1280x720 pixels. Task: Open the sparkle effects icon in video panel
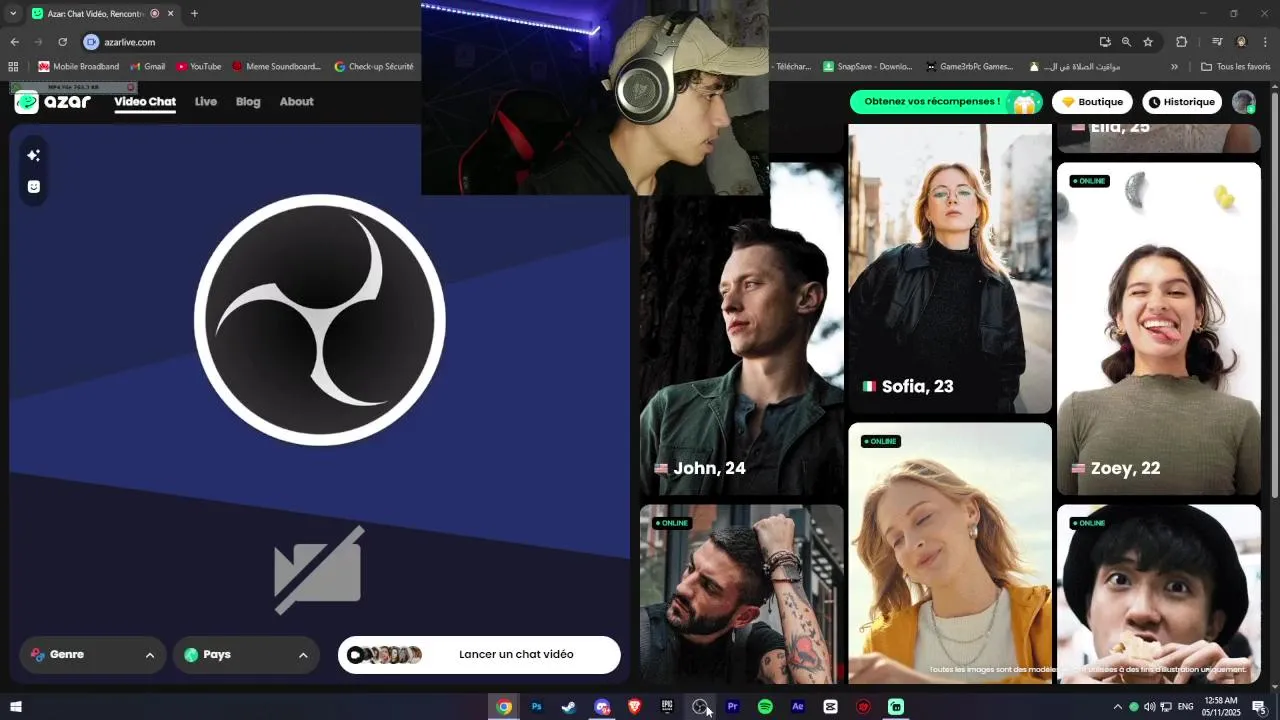click(x=33, y=155)
